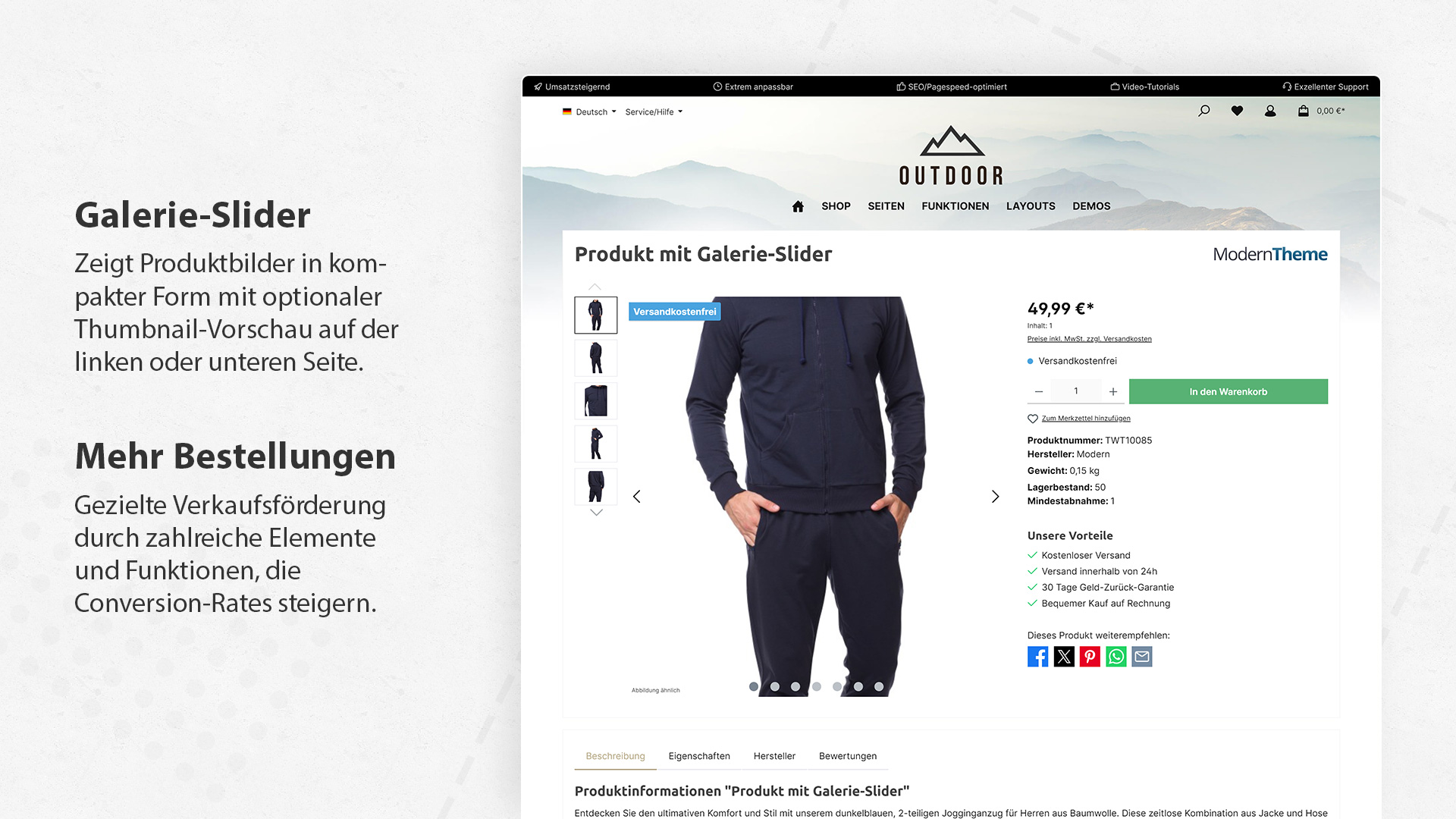This screenshot has height=819, width=1456.
Task: Open the FUNKTIONEN menu item
Action: pyautogui.click(x=955, y=206)
